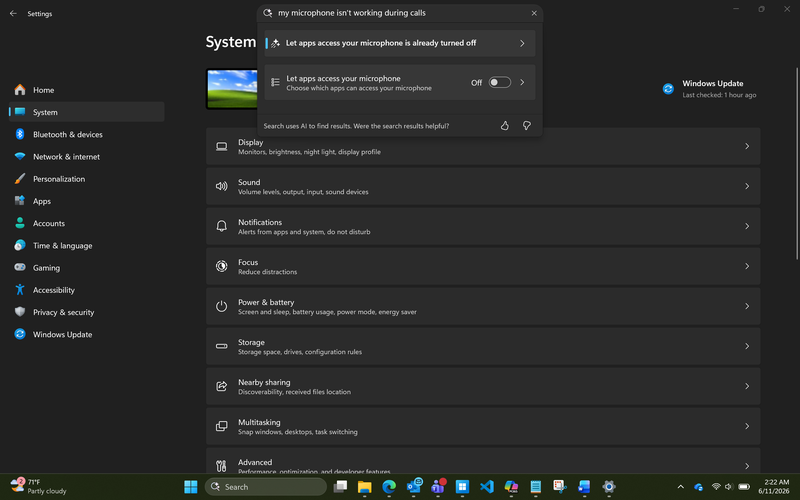Click the Storage drive icon

221,346
